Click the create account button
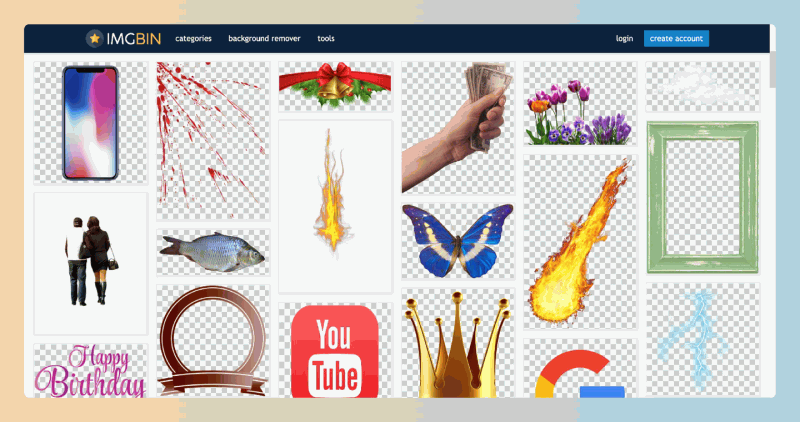Image resolution: width=800 pixels, height=422 pixels. point(676,38)
